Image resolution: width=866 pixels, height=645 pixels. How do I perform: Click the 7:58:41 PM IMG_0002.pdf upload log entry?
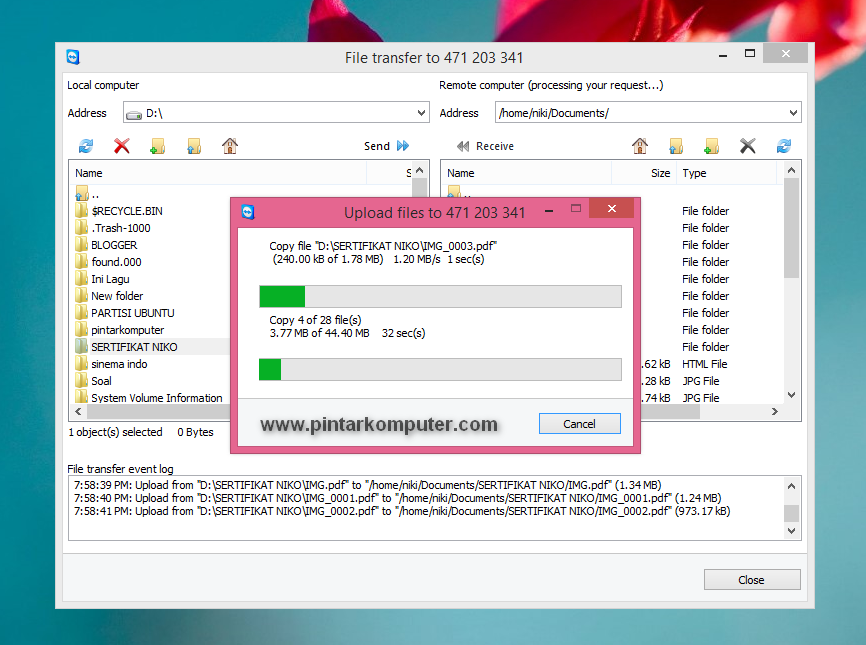pos(402,511)
